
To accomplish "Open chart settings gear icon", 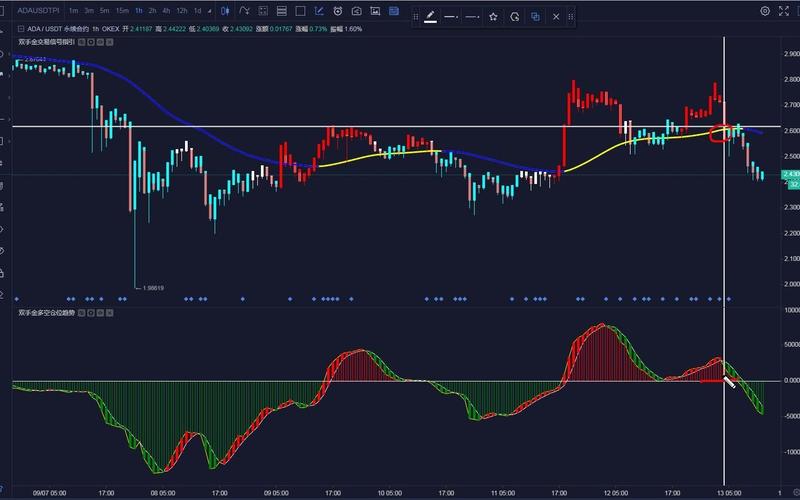I will pos(765,11).
